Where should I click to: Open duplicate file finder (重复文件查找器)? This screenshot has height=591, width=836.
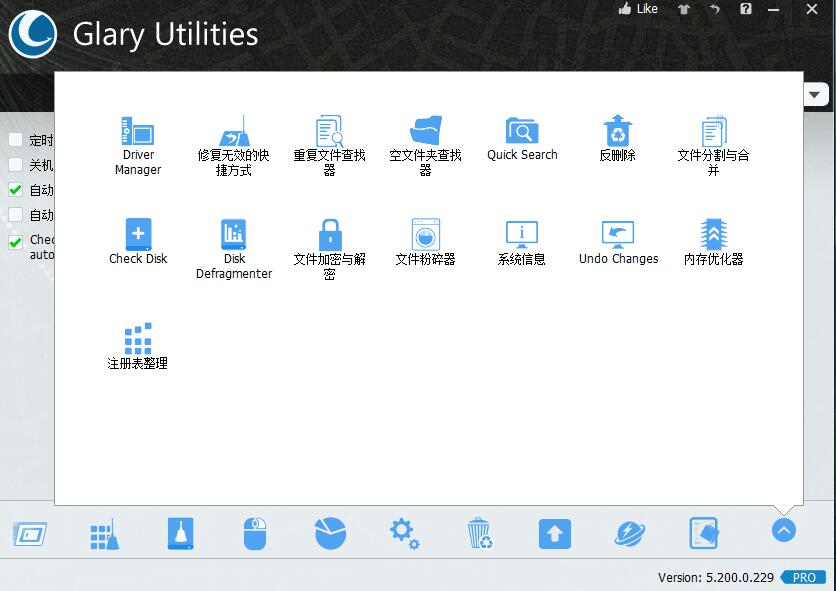click(329, 140)
